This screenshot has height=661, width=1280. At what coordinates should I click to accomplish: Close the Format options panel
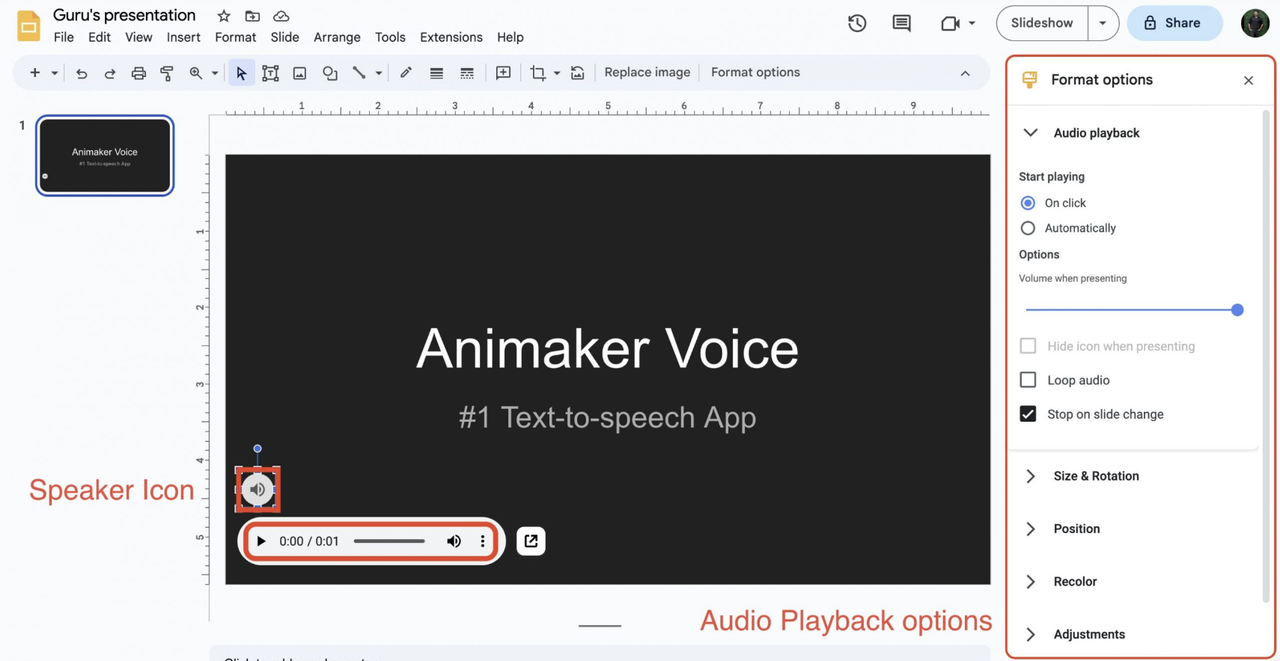click(x=1248, y=80)
